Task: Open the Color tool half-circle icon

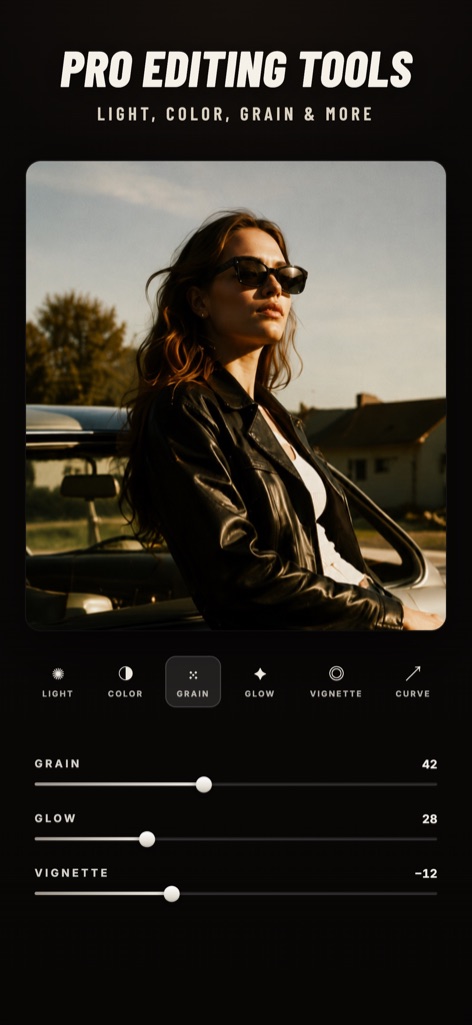Action: (x=126, y=673)
